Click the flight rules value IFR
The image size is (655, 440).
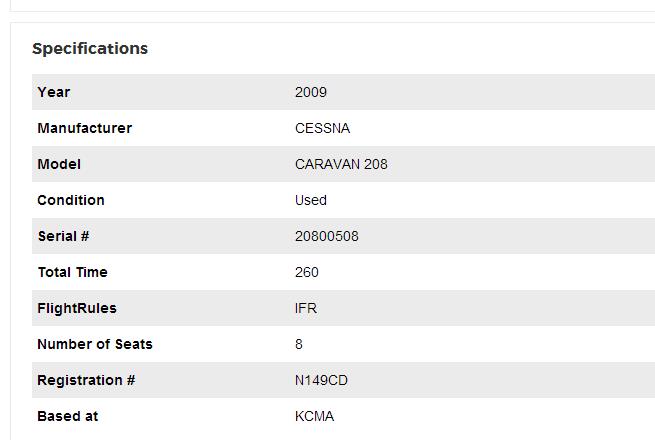click(x=306, y=308)
